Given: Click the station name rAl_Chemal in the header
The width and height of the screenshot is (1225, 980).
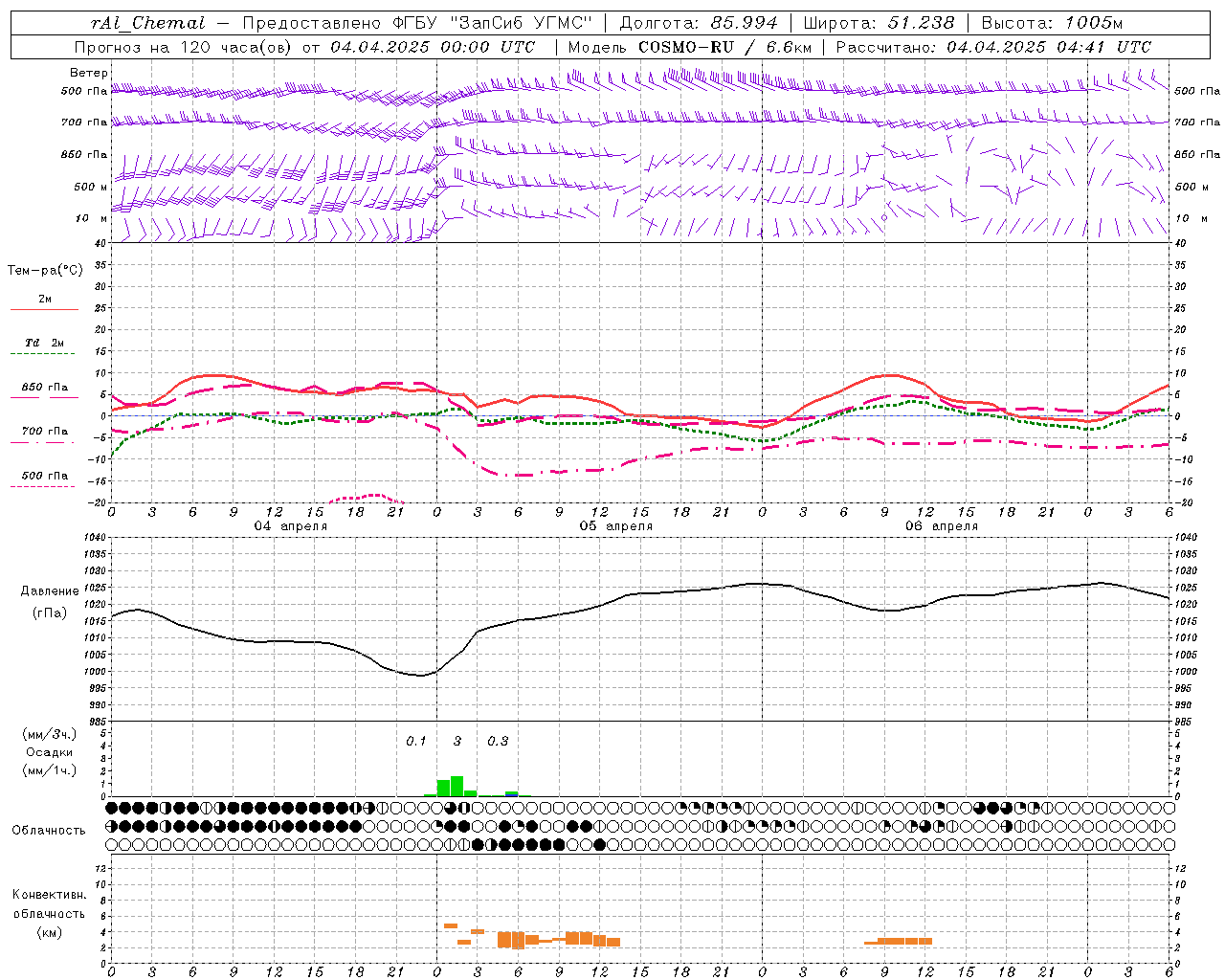Looking at the screenshot, I should click(147, 24).
